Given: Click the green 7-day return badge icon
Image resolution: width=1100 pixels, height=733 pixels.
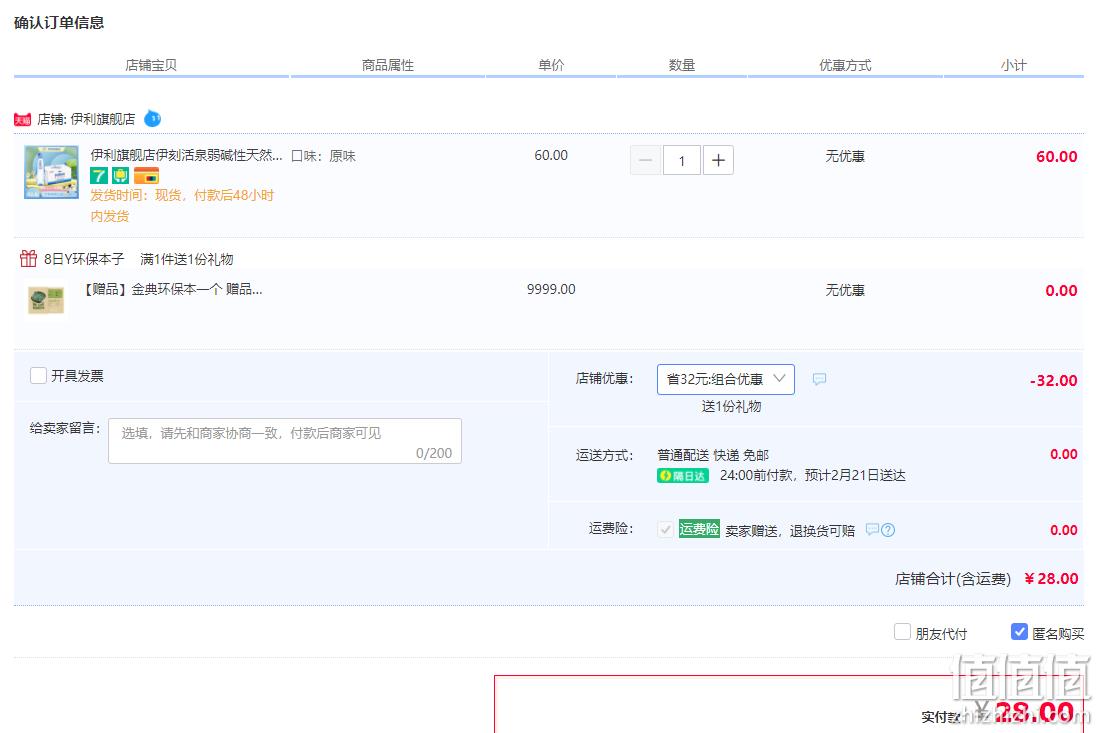Looking at the screenshot, I should point(99,175).
